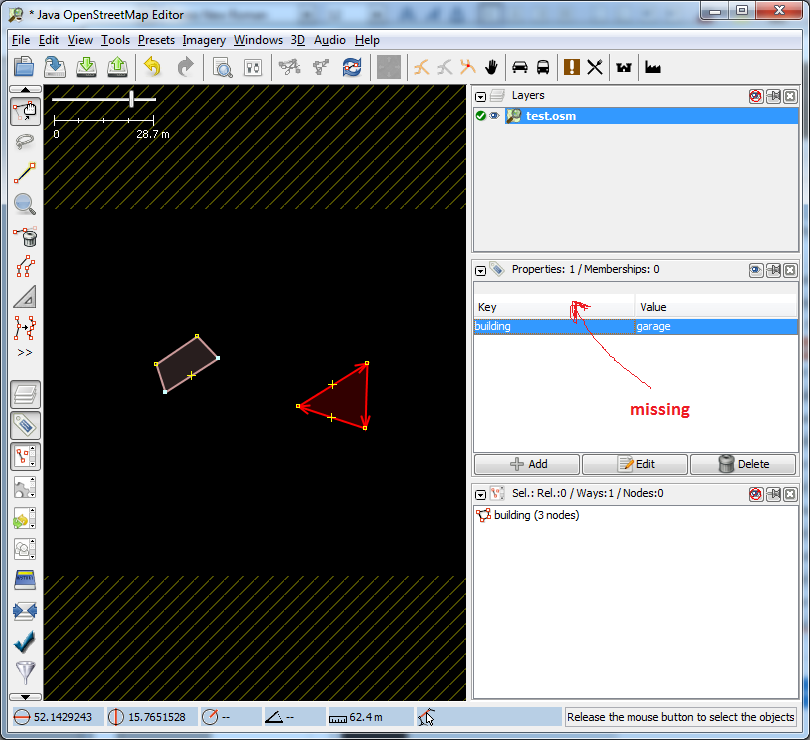Viewport: 810px width, 740px height.
Task: Select the test.osm layer row
Action: coord(636,116)
